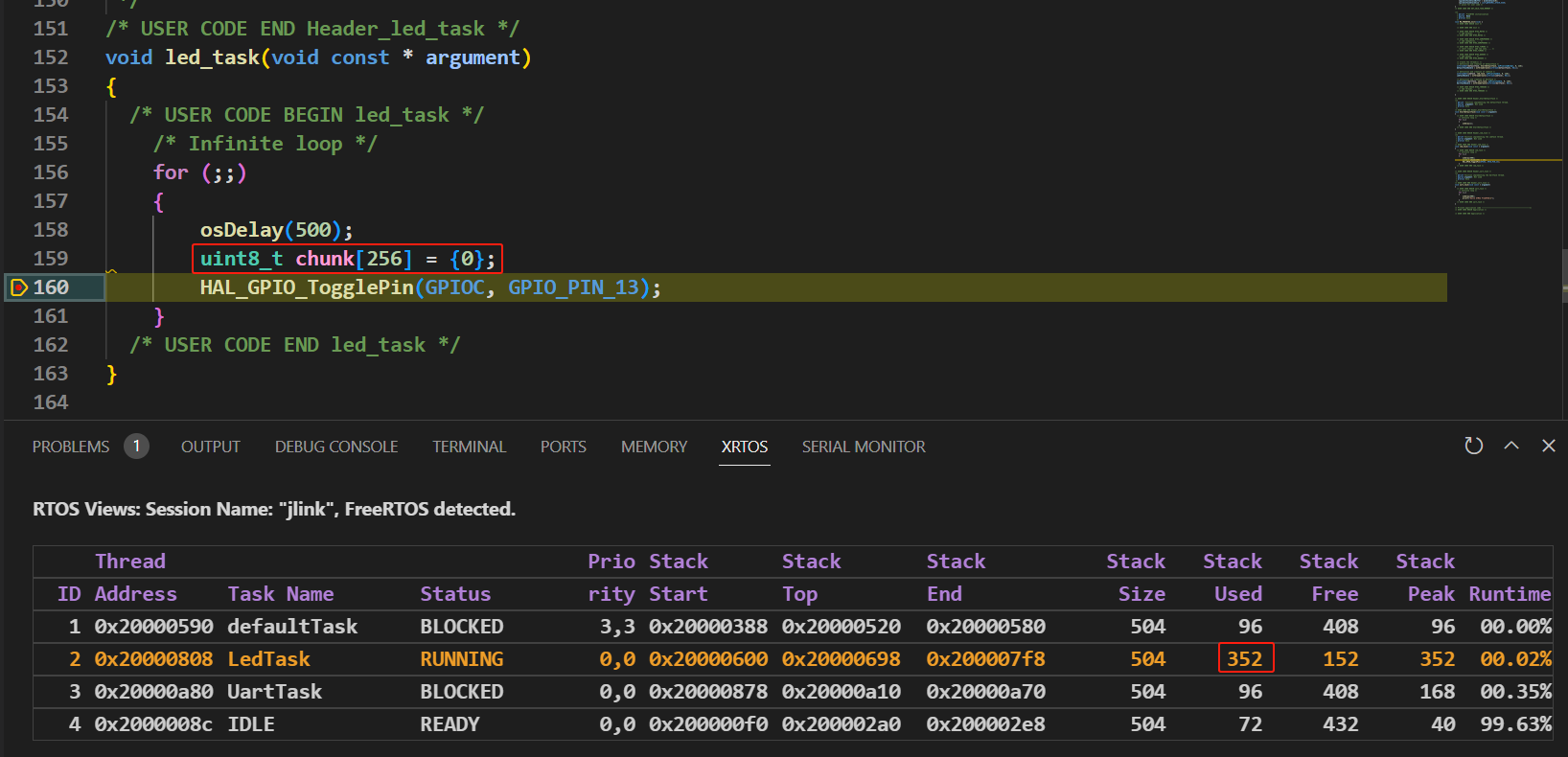Viewport: 1568px width, 757px height.
Task: Switch to the PORTS tab
Action: coord(564,447)
